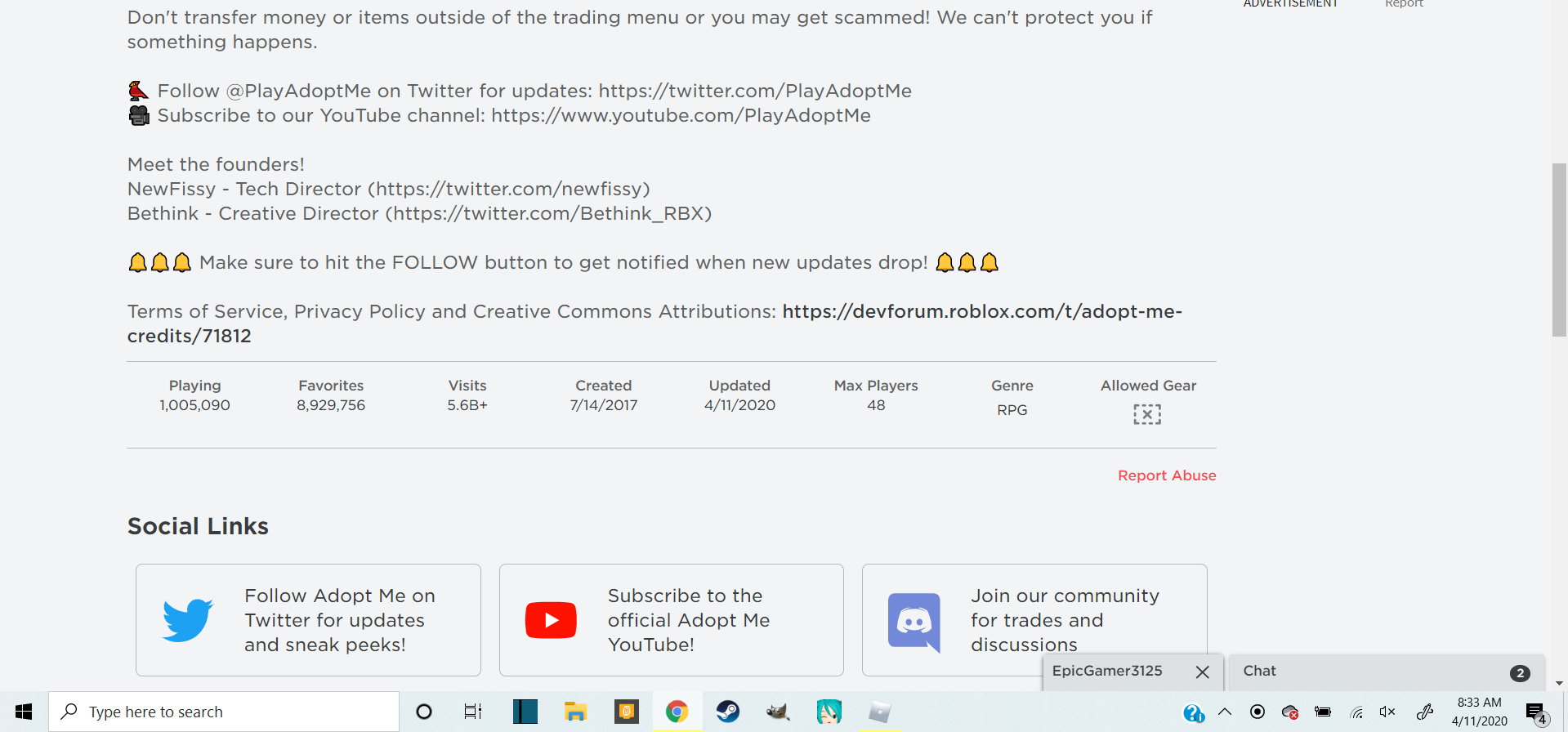Open the devforum adopt-me-credits link
The height and width of the screenshot is (732, 1568).
coord(654,324)
